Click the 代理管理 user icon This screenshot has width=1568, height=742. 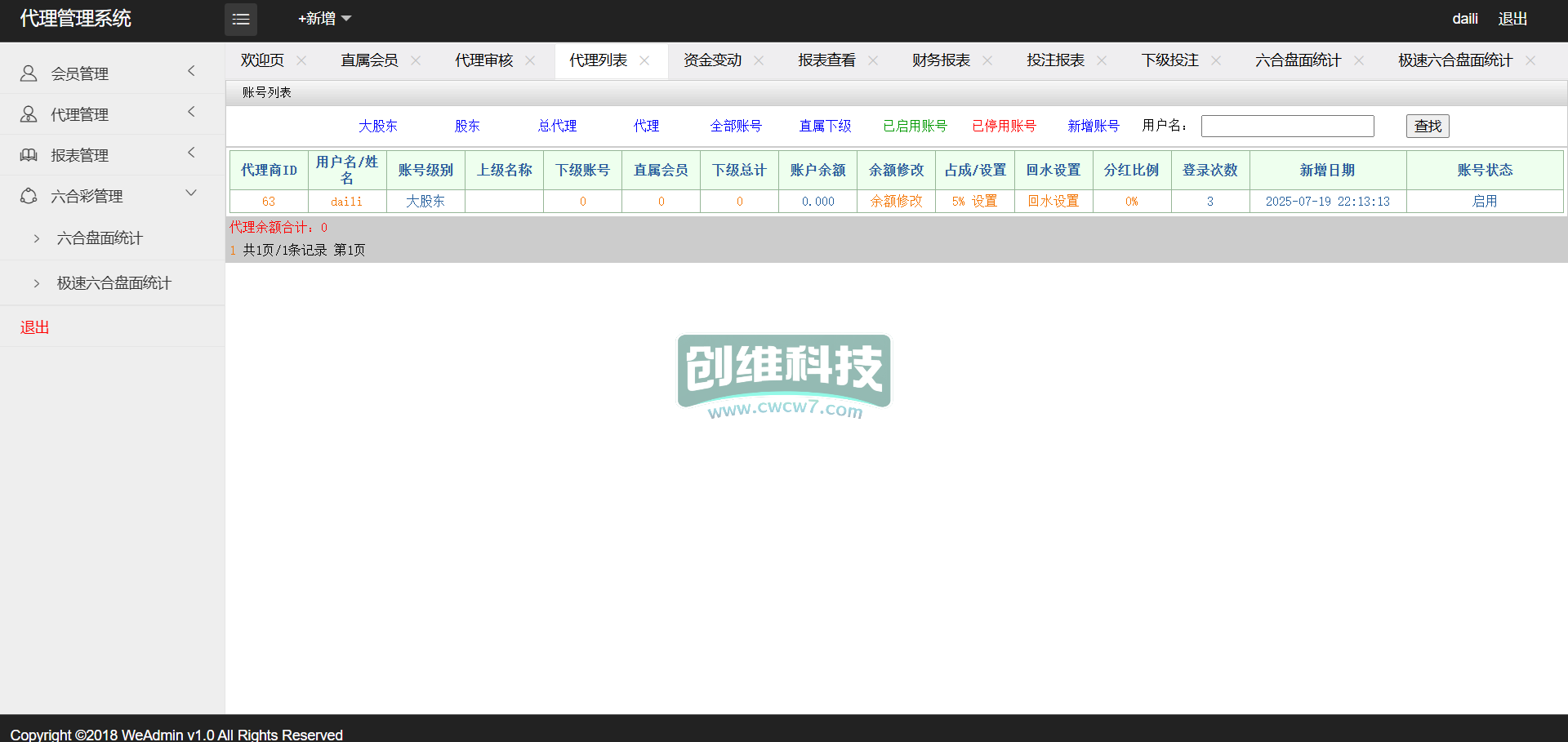[x=29, y=114]
